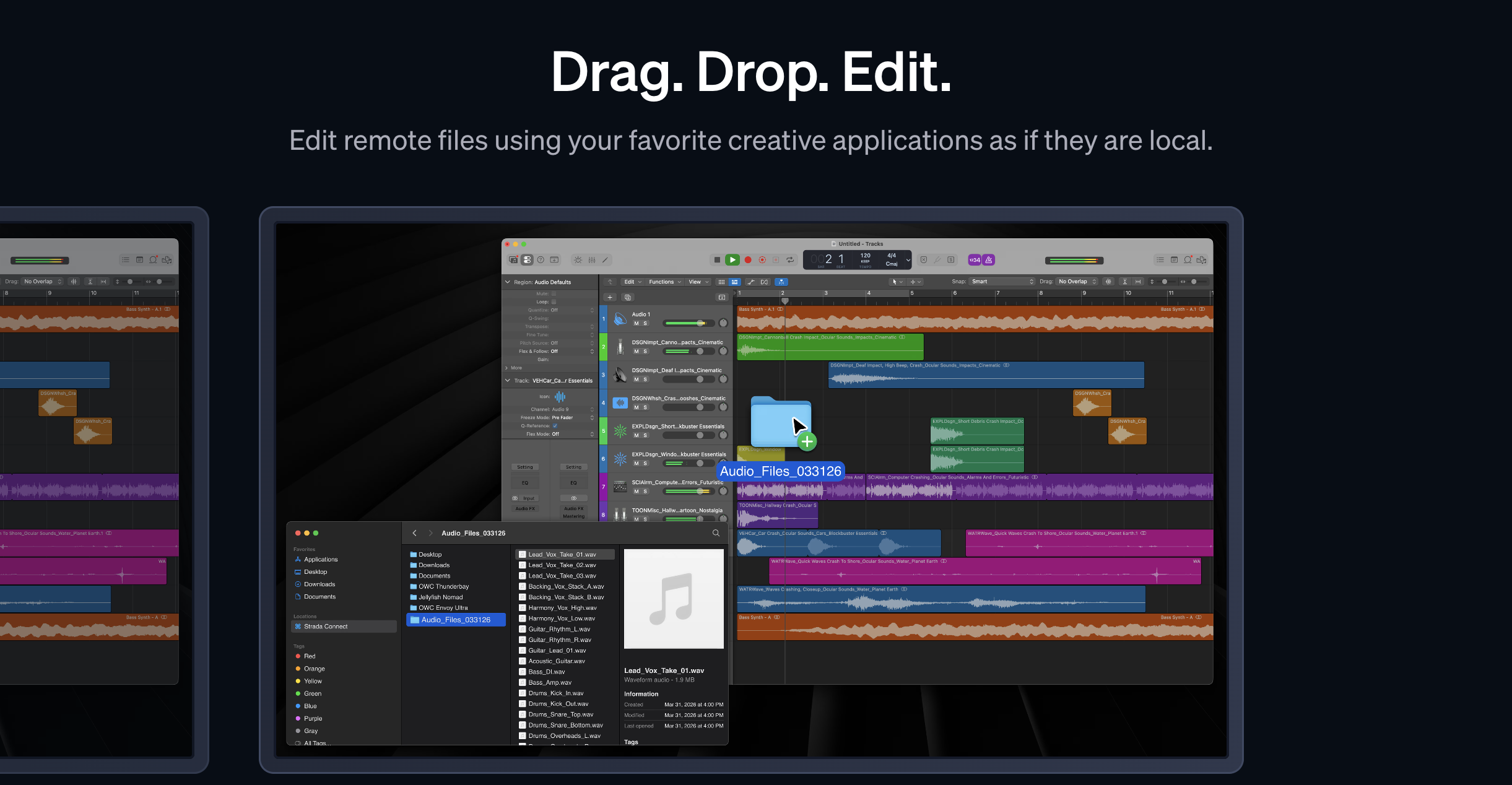
Task: Open the Left-click pointer tool menu
Action: point(897,282)
